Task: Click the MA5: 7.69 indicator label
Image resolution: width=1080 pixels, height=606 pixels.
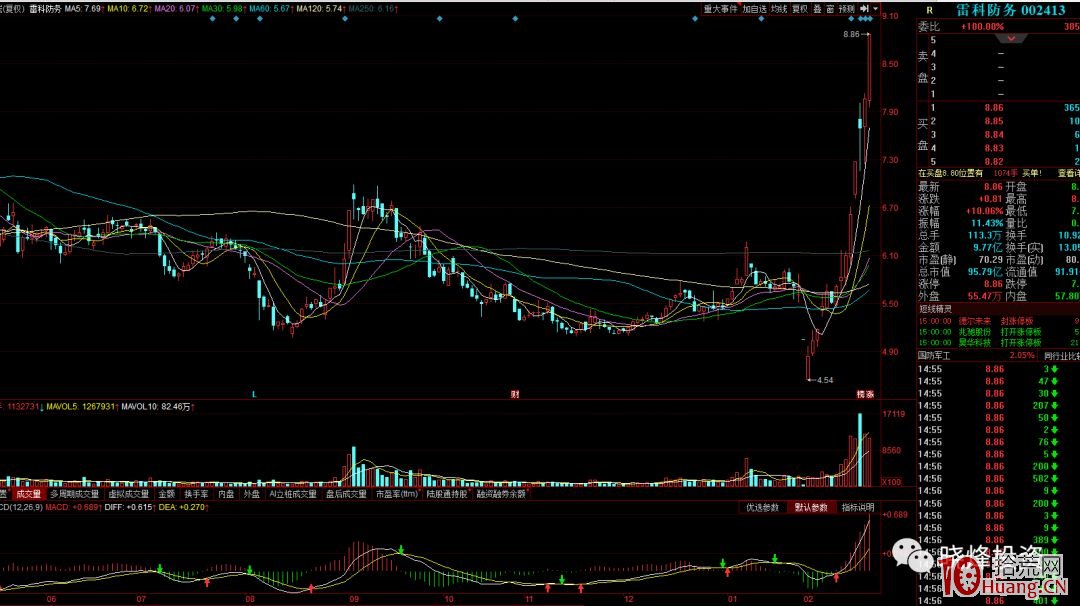Action: (x=84, y=9)
